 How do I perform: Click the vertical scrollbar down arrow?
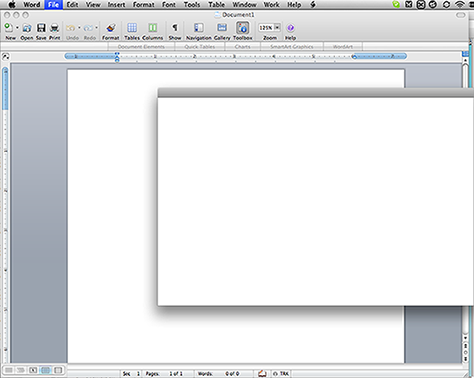click(466, 338)
